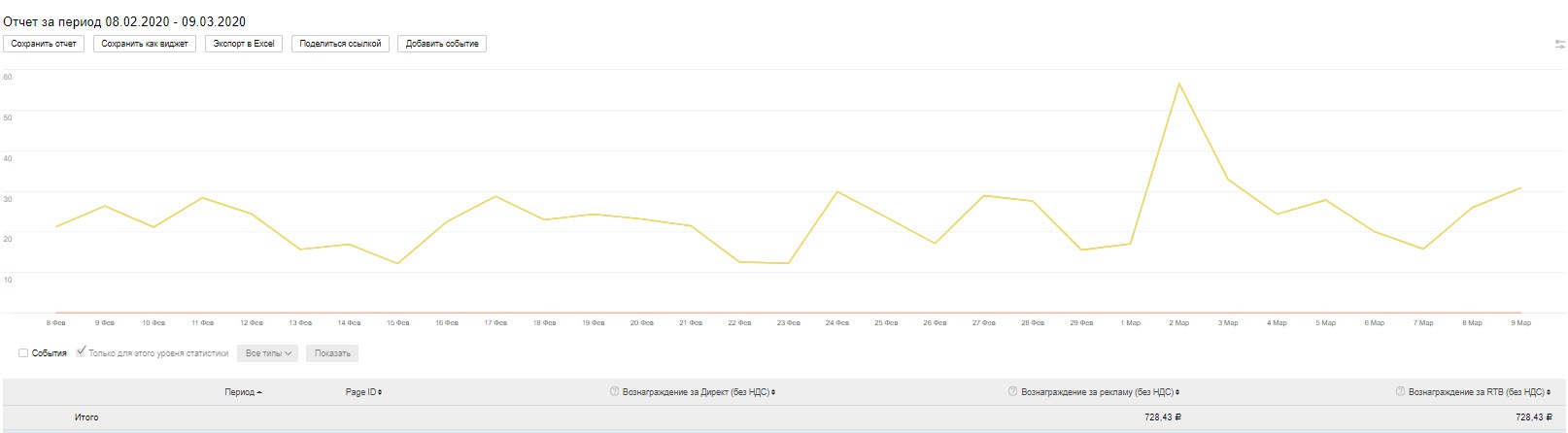Image resolution: width=1568 pixels, height=433 pixels.
Task: Sort the table by Page ID column
Action: point(363,392)
